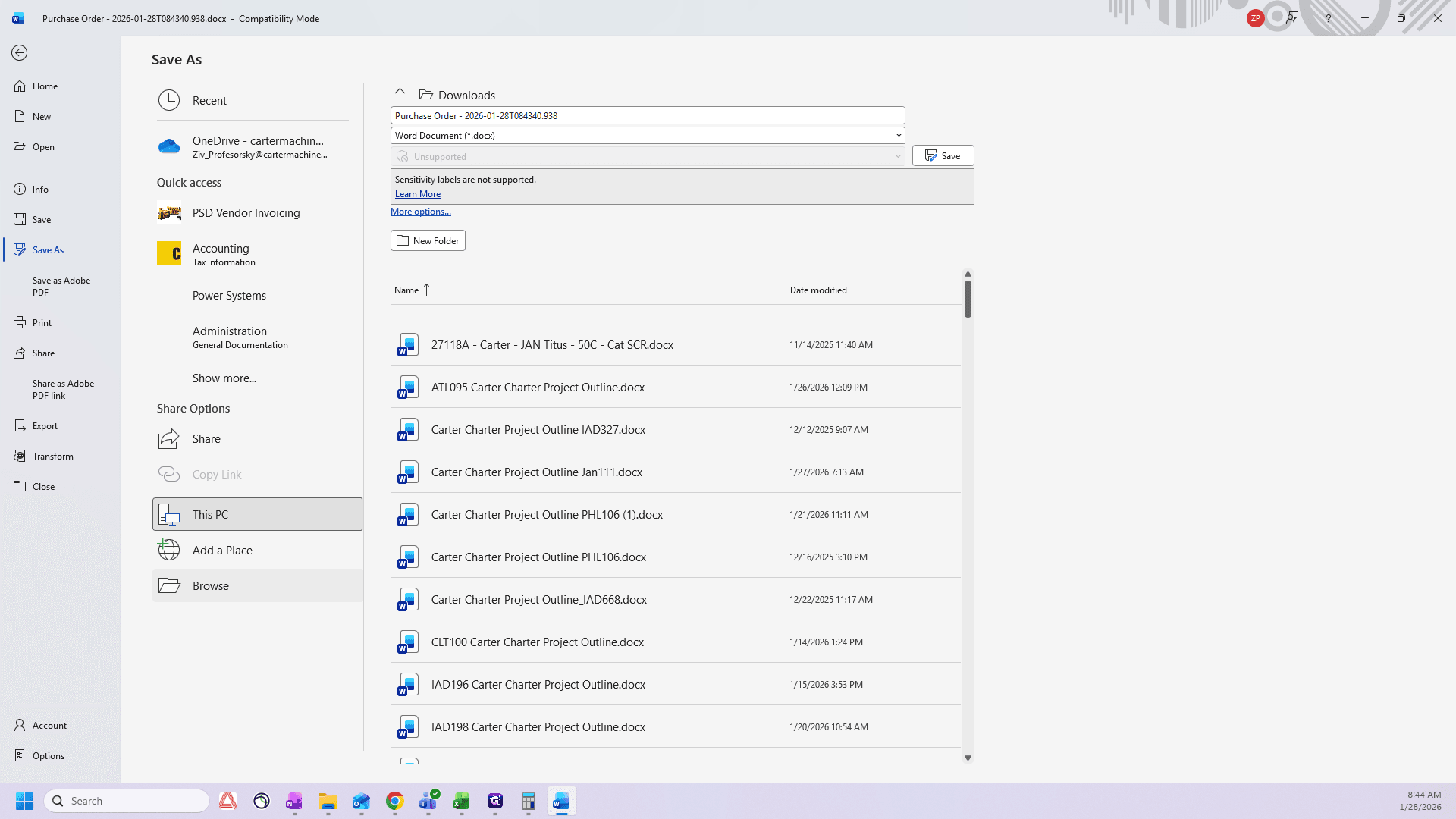Screen dimensions: 1456x819
Task: Select ATL095 Carter Charter Project Outline.docx
Action: tap(675, 387)
